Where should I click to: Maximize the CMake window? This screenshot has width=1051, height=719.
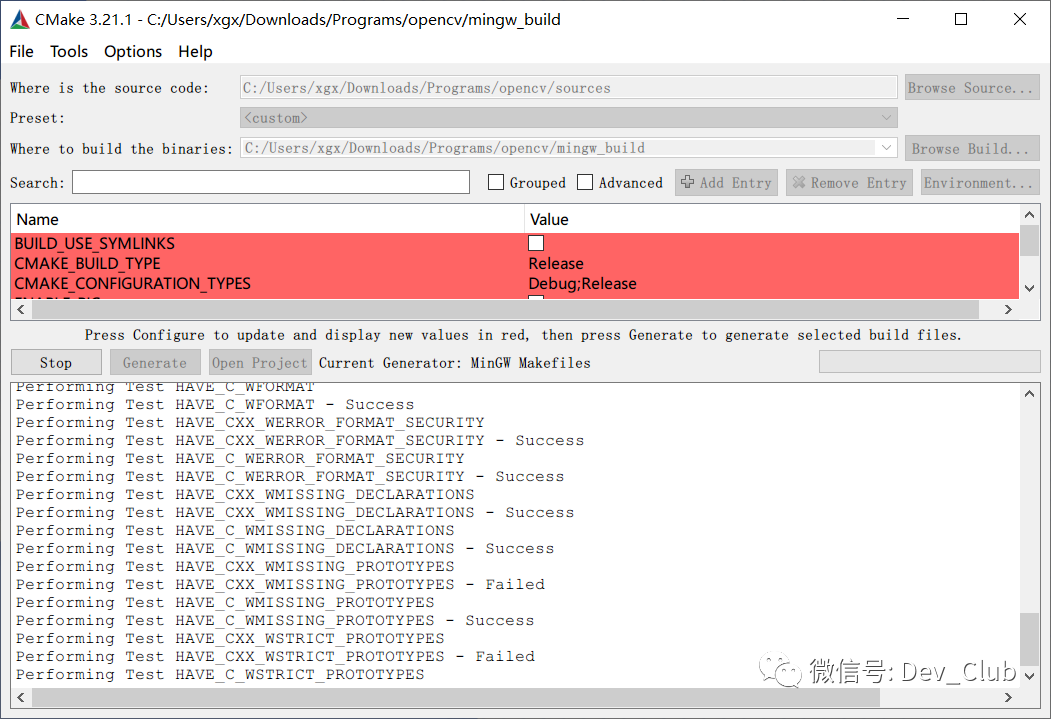(x=961, y=19)
